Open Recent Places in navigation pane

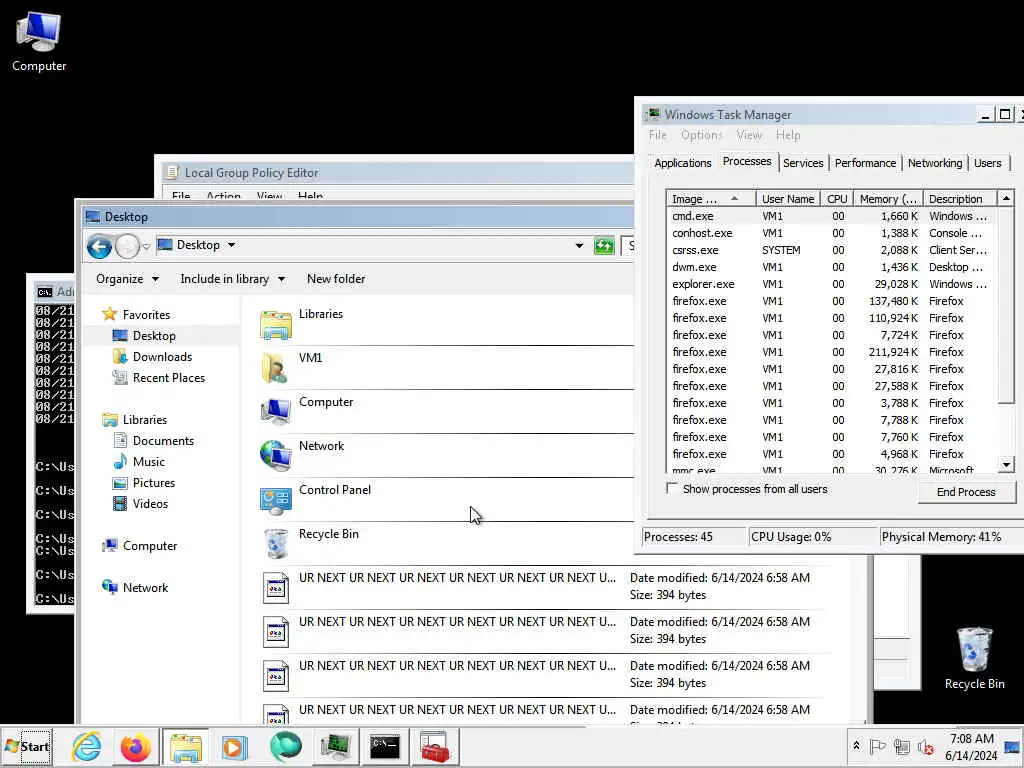coord(159,377)
